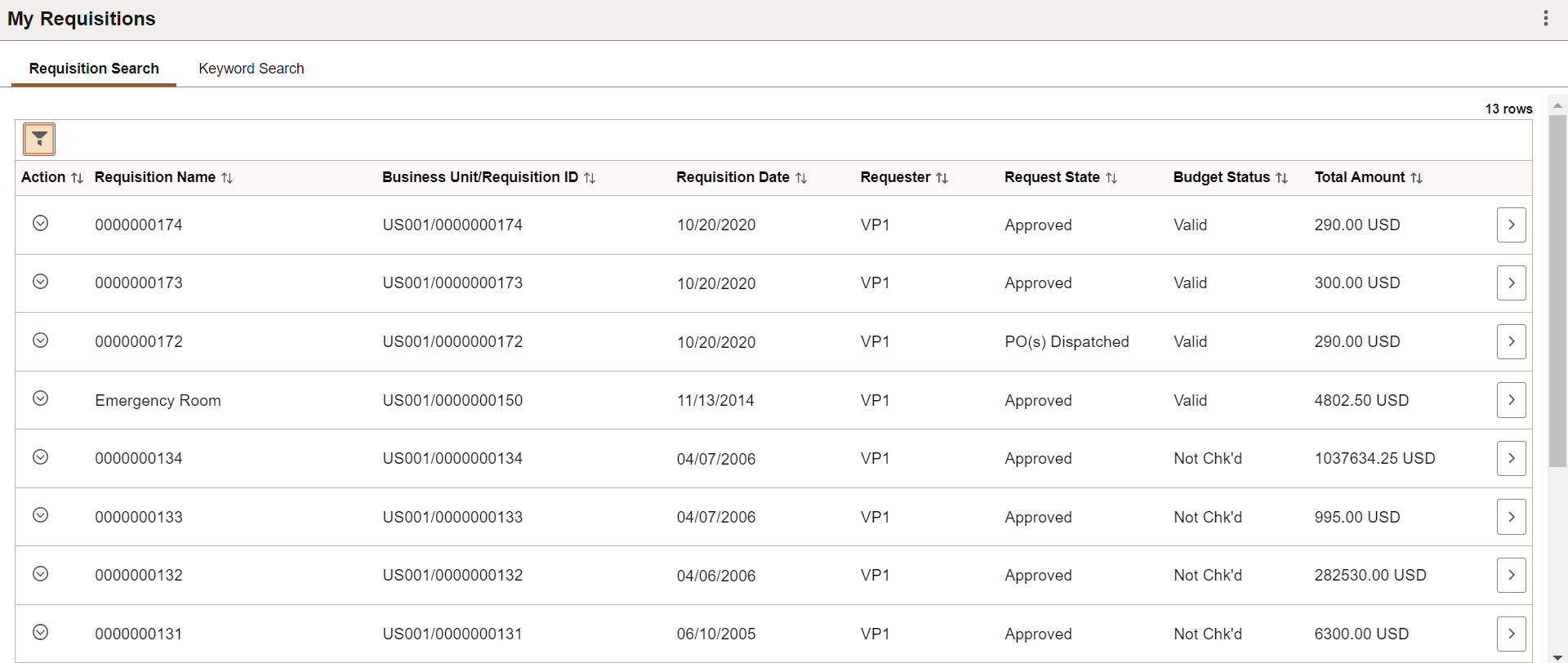Viewport: 1568px width, 663px height.
Task: Open details arrow for row 0000000173
Action: 1511,283
